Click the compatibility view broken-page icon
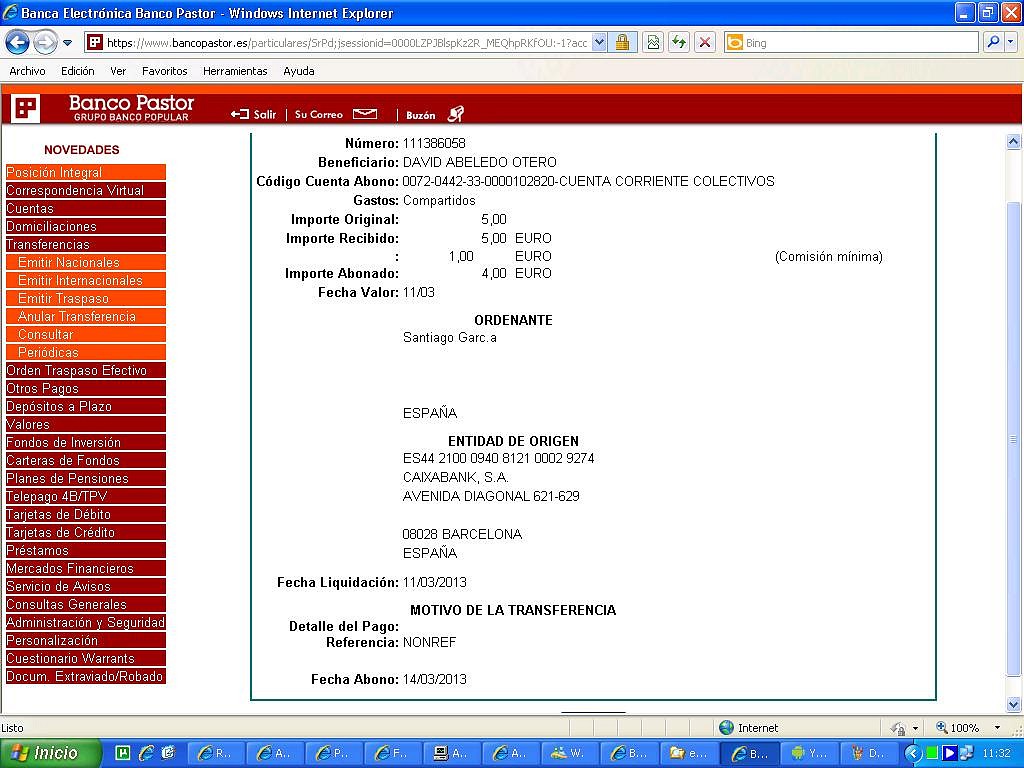 (653, 43)
